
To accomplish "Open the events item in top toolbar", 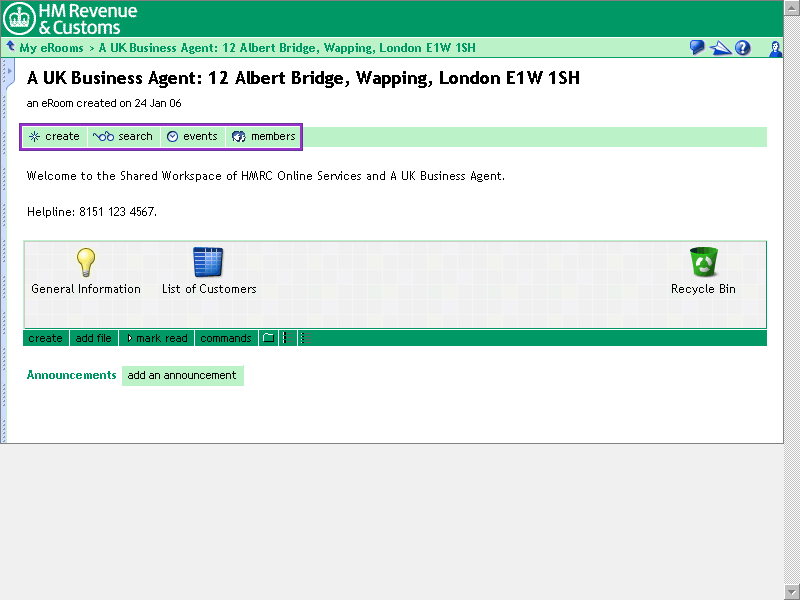I will (x=192, y=137).
